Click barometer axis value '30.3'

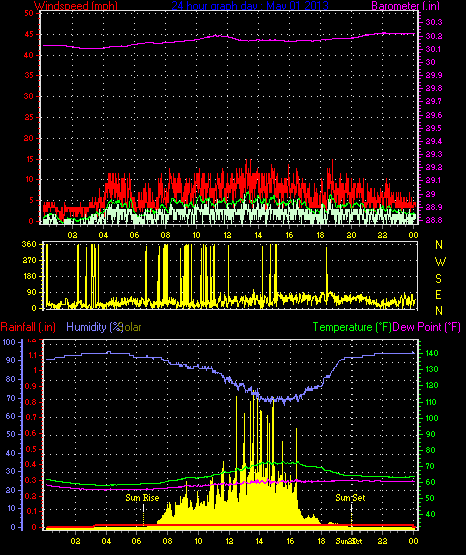433,22
